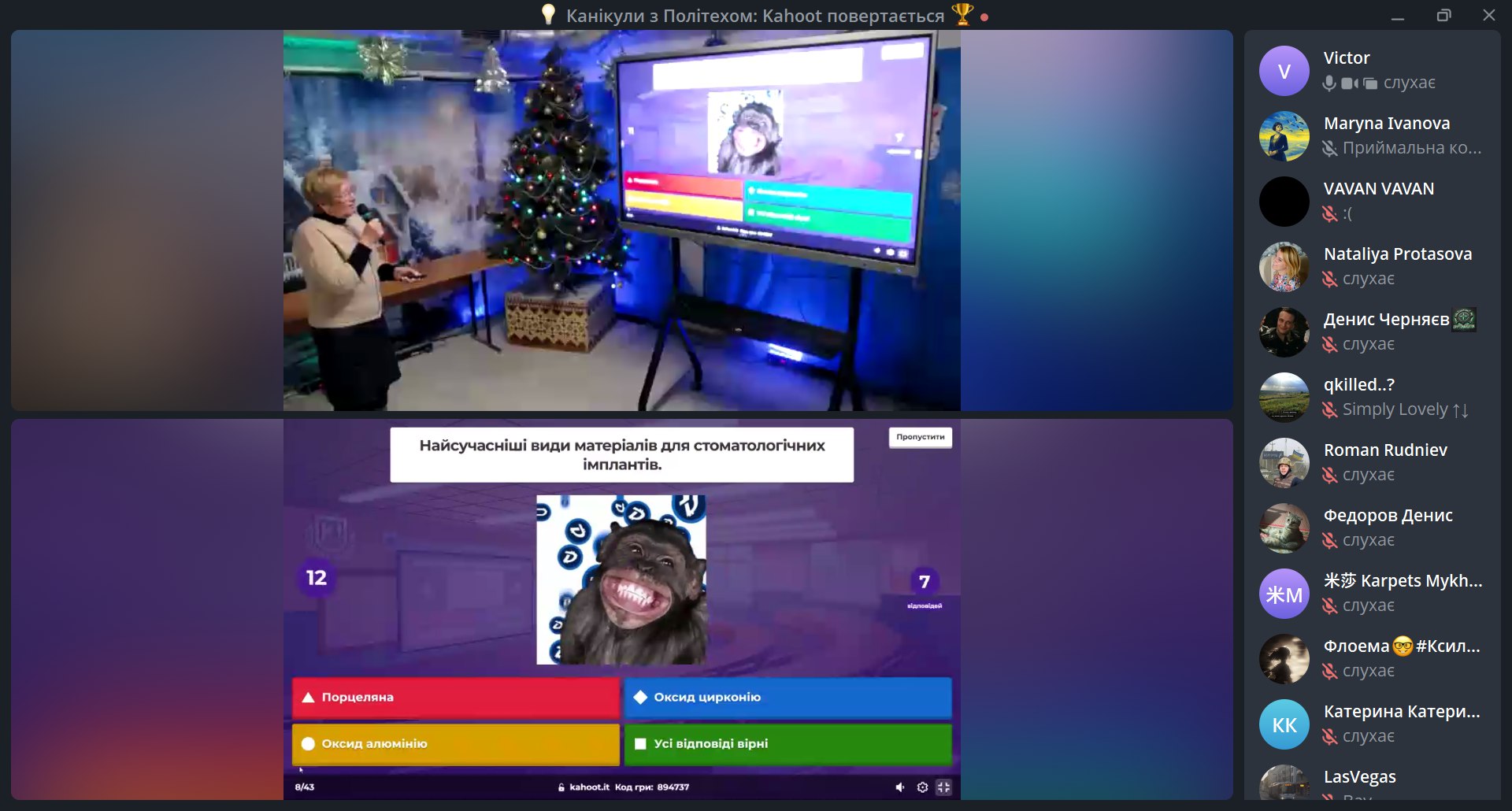1512x811 pixels.
Task: Click the camera icon under Victor's name
Action: [1350, 83]
